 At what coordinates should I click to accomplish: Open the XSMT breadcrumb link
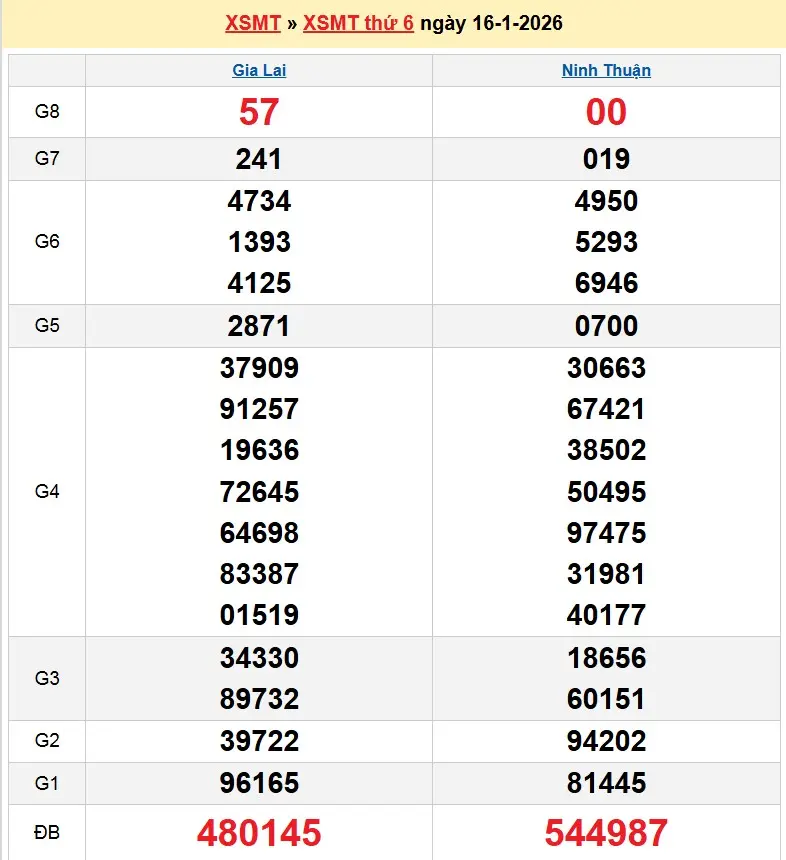click(x=252, y=23)
